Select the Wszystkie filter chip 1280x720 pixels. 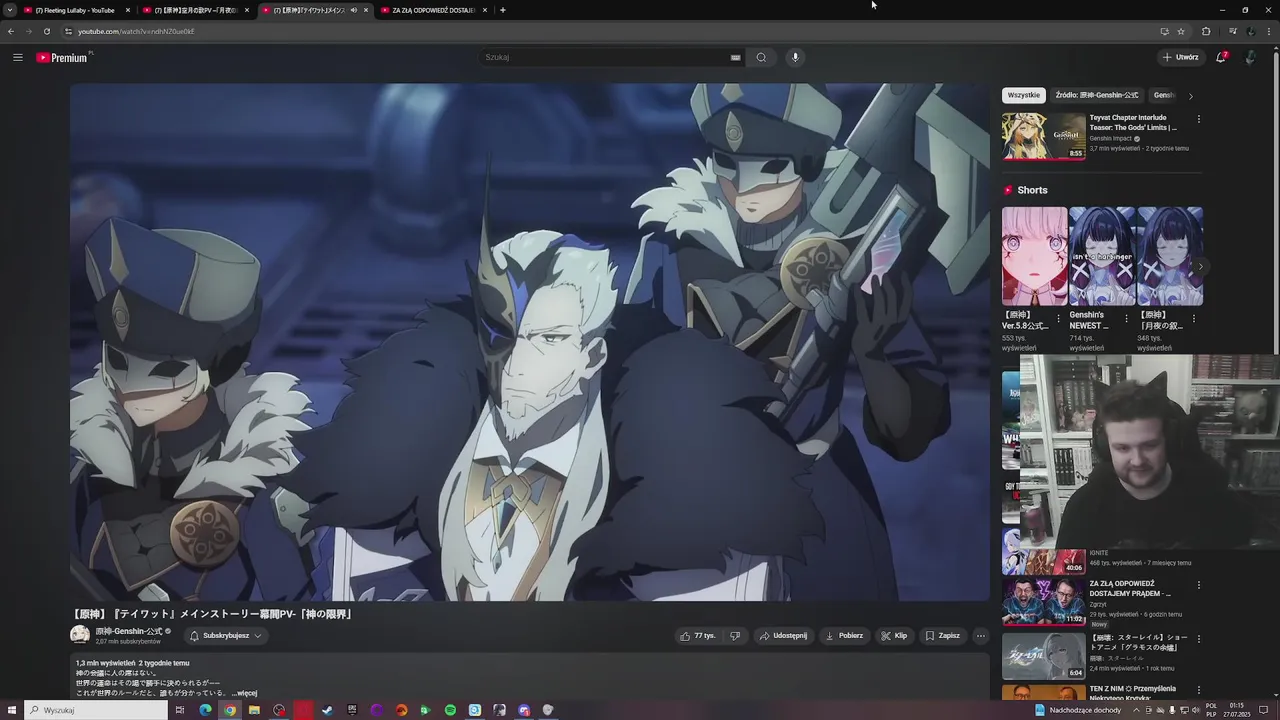pos(1023,95)
